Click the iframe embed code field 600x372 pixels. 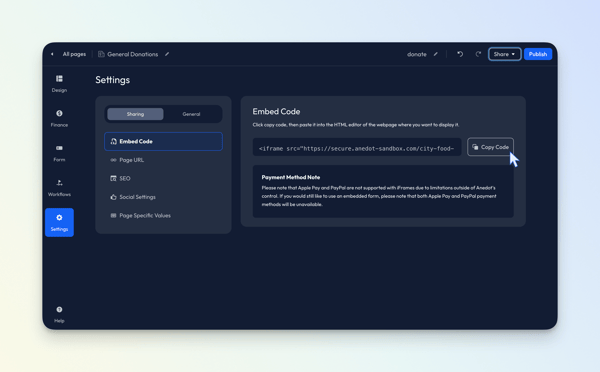[357, 147]
